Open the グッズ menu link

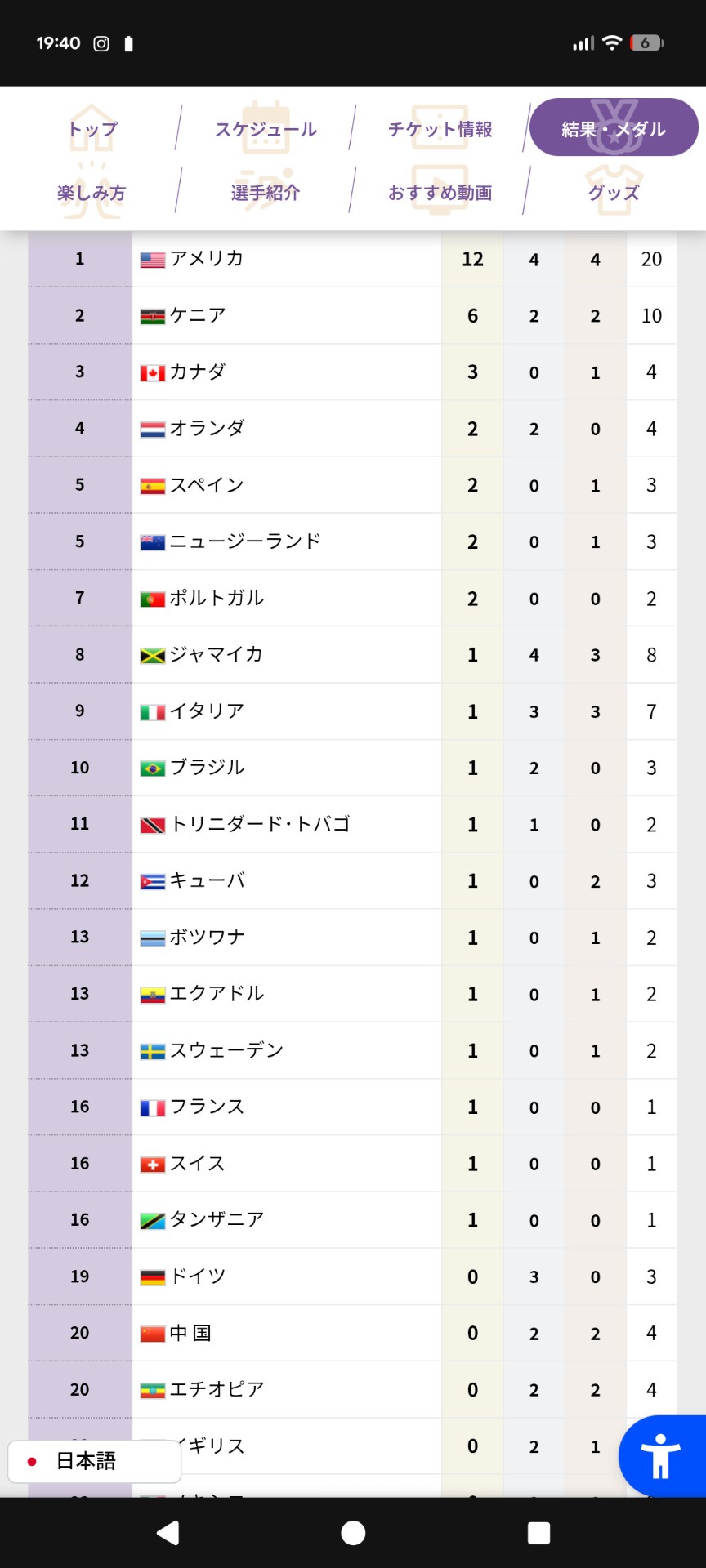tap(614, 193)
